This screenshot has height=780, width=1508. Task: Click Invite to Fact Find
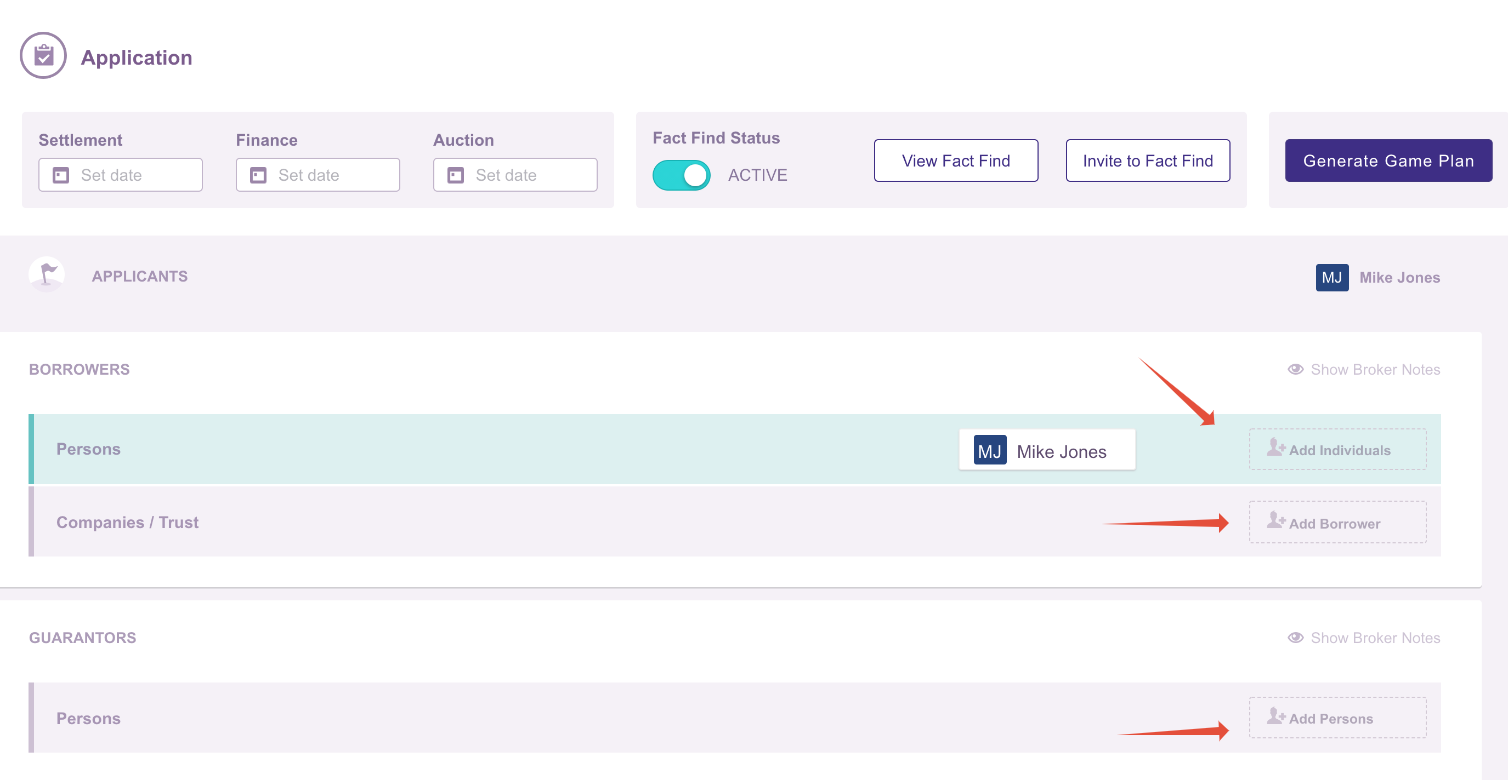coord(1147,160)
